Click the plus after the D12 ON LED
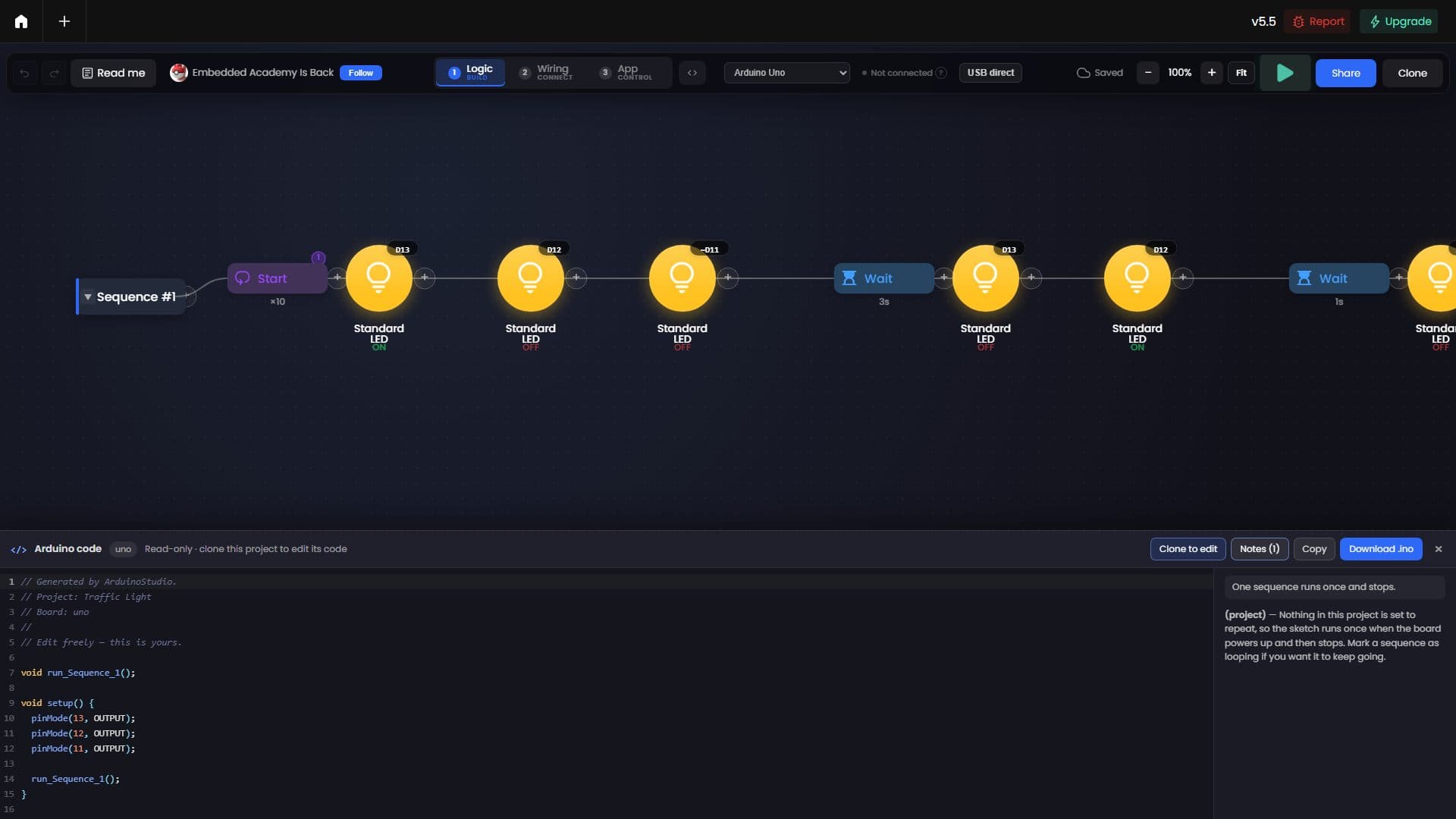The width and height of the screenshot is (1456, 819). [x=1183, y=278]
